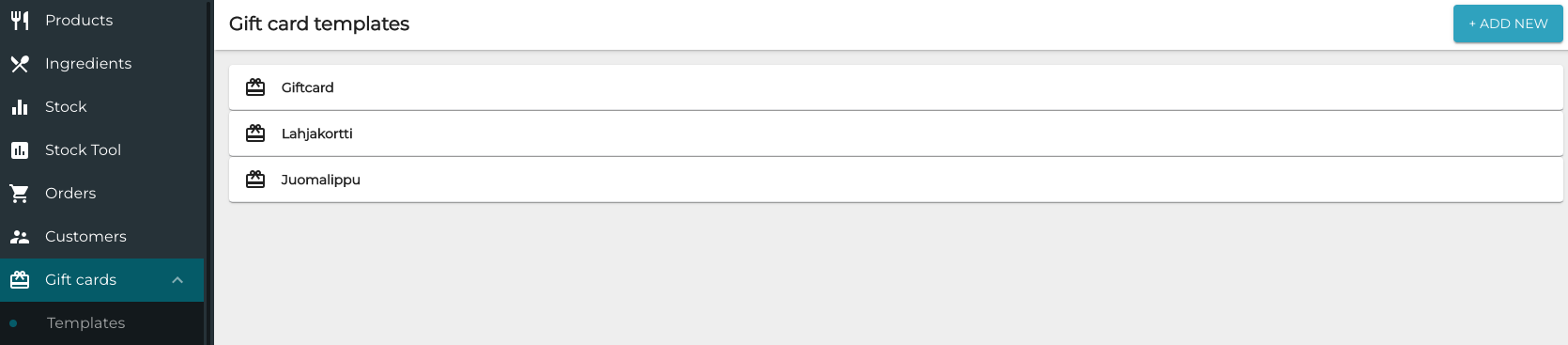Click the gift card icon next to Giftcard

pos(255,87)
